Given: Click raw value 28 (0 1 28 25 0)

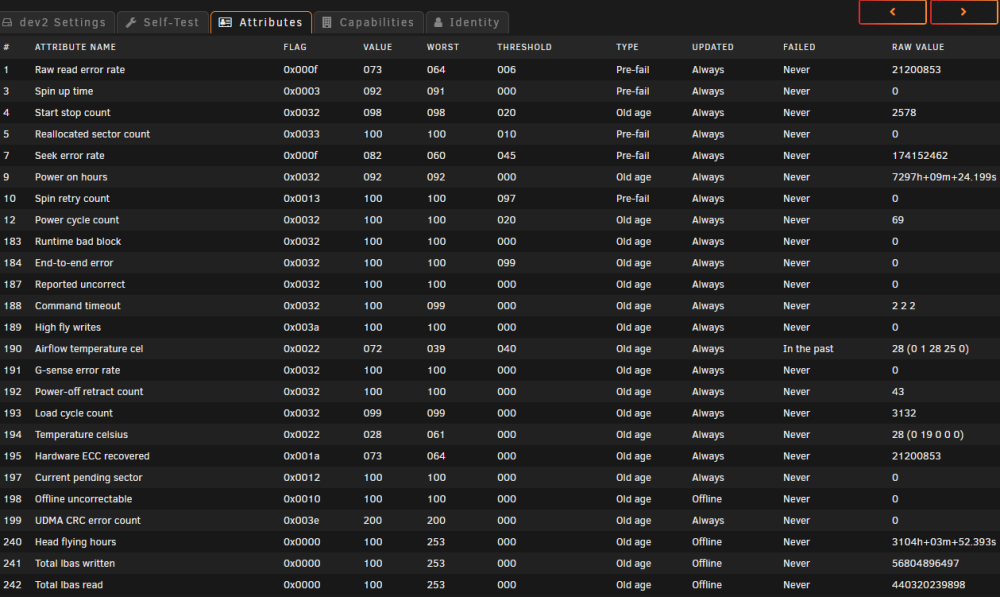Looking at the screenshot, I should click(930, 349).
